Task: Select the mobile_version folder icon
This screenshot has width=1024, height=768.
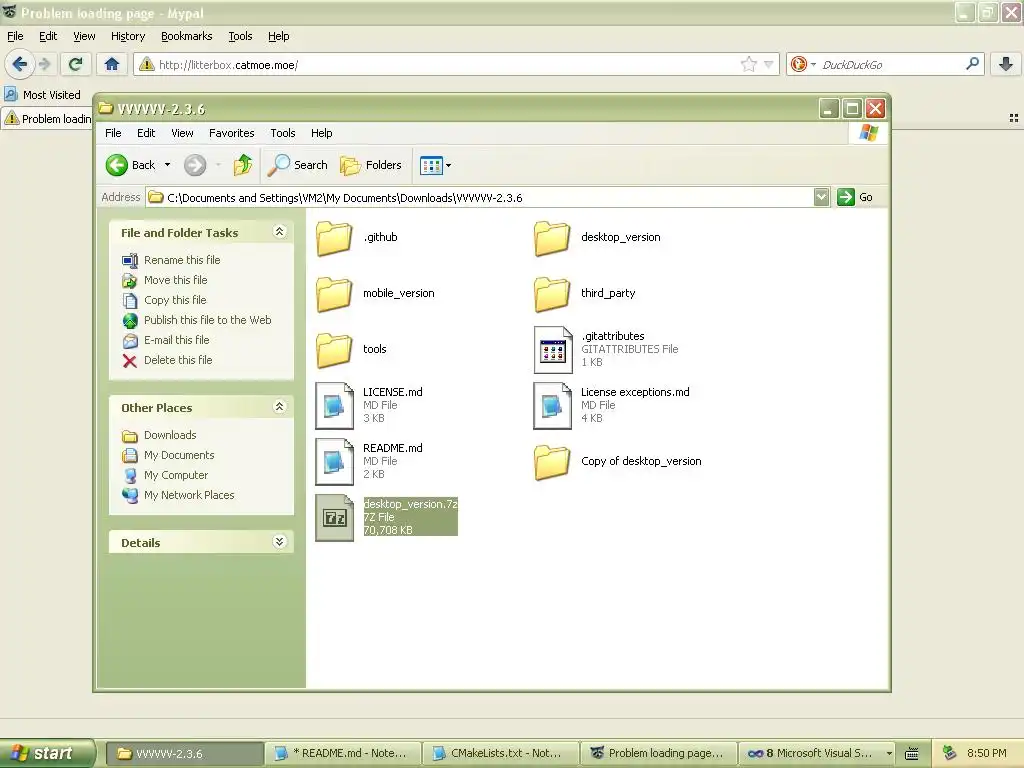Action: click(334, 294)
